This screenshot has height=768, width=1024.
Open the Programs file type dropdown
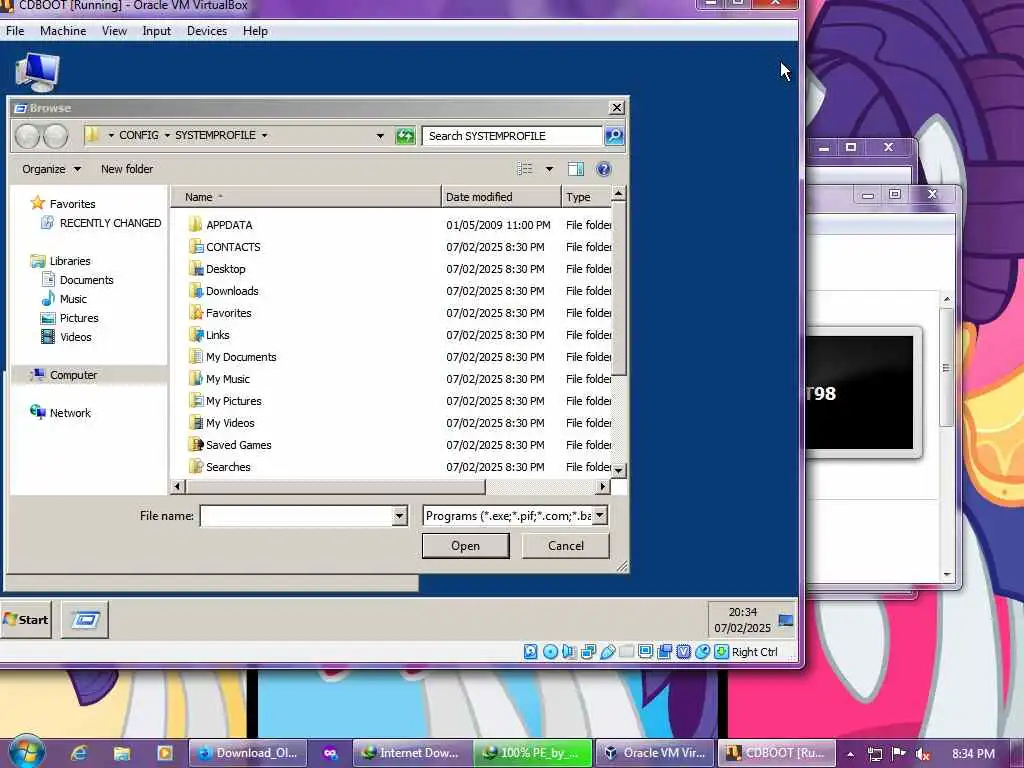pyautogui.click(x=599, y=516)
